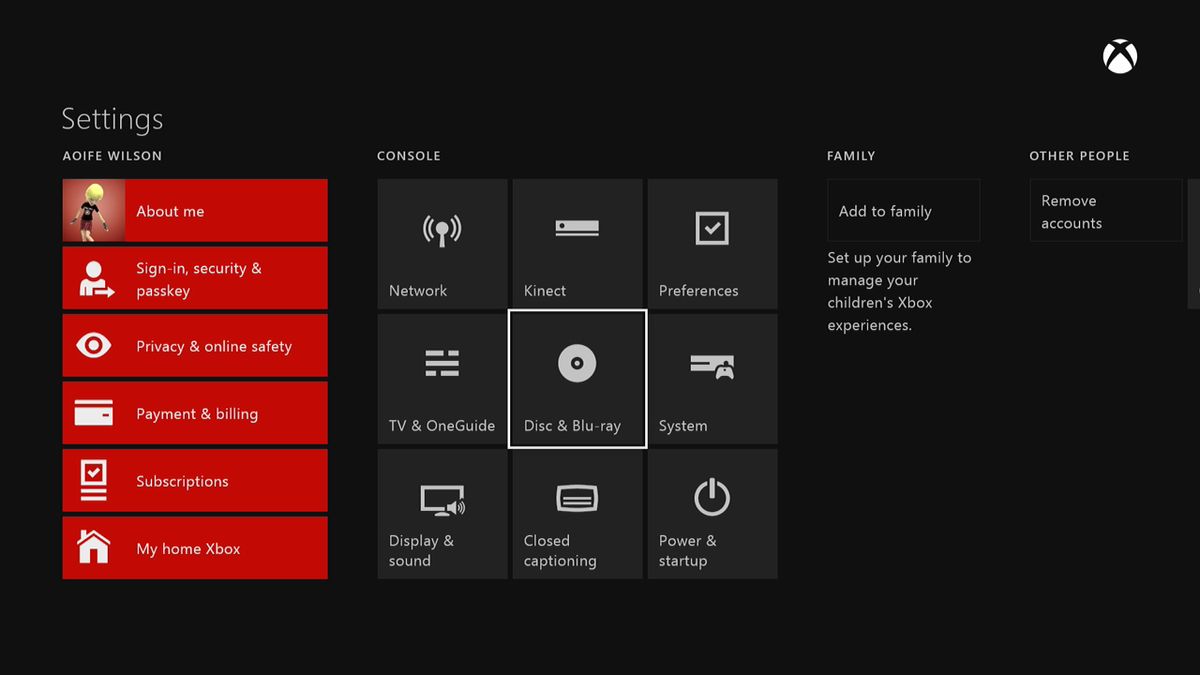
Task: Open Power & startup options
Action: click(712, 513)
